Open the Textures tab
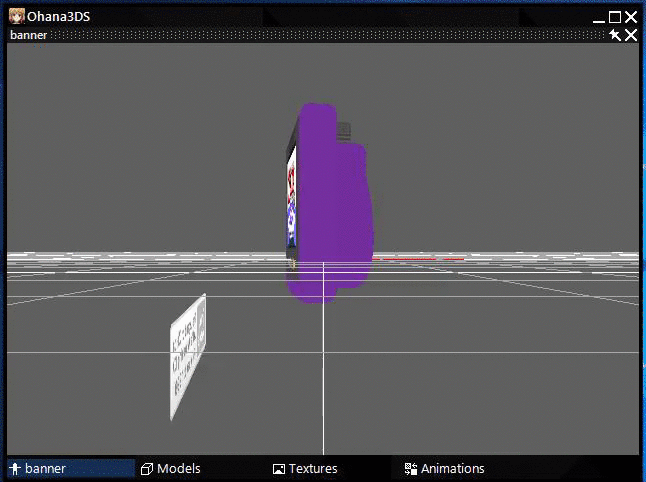The width and height of the screenshot is (646, 482). click(305, 468)
